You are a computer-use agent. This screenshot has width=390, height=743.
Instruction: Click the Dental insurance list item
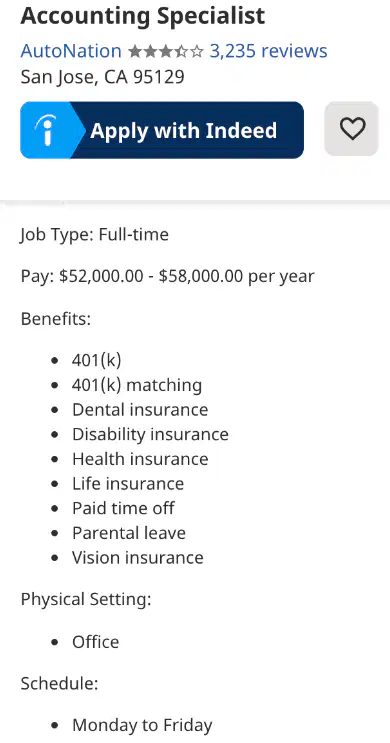pyautogui.click(x=140, y=409)
